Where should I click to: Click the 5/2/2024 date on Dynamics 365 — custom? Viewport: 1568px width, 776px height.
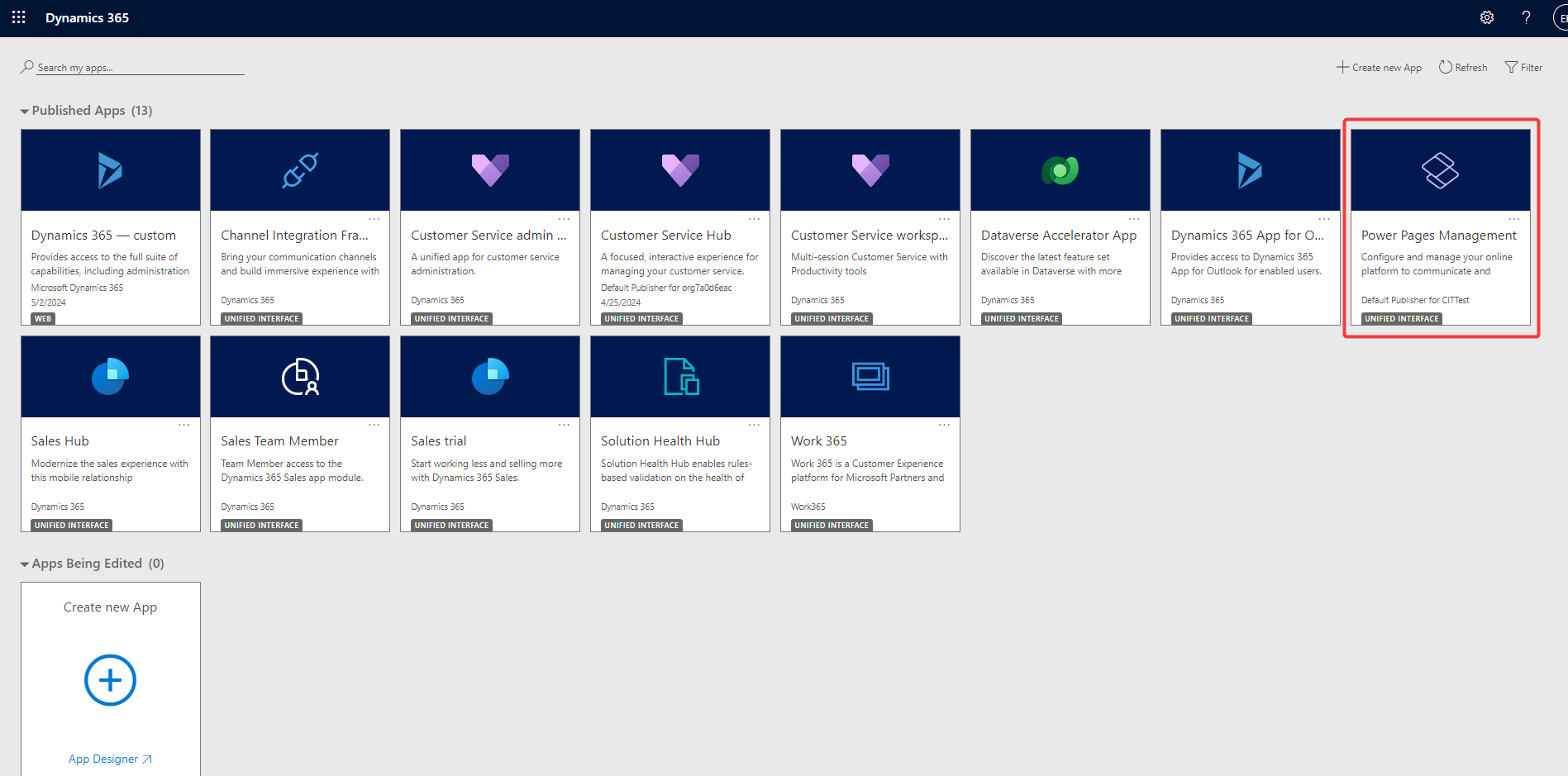(49, 302)
